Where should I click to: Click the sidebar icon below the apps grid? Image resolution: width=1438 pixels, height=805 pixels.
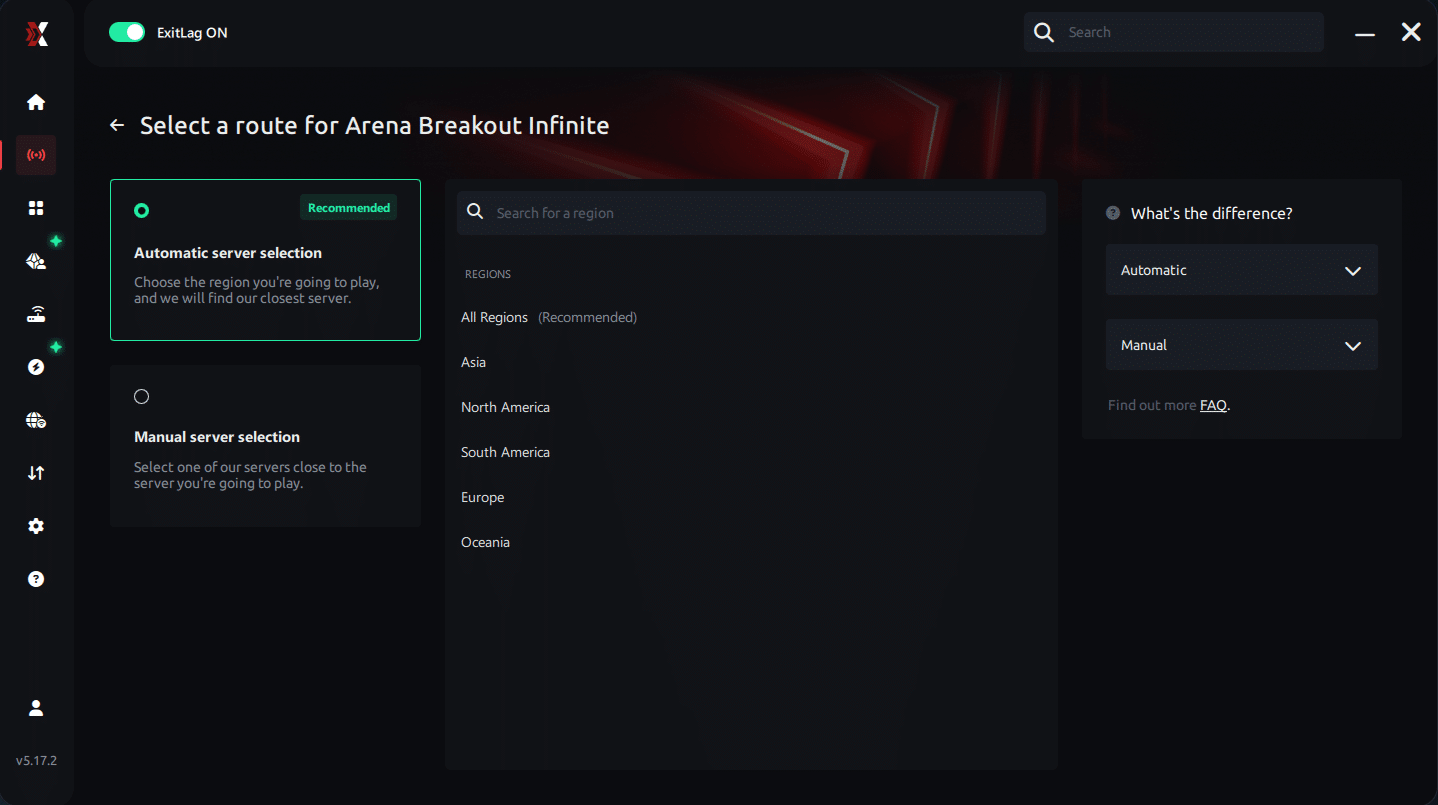point(36,261)
